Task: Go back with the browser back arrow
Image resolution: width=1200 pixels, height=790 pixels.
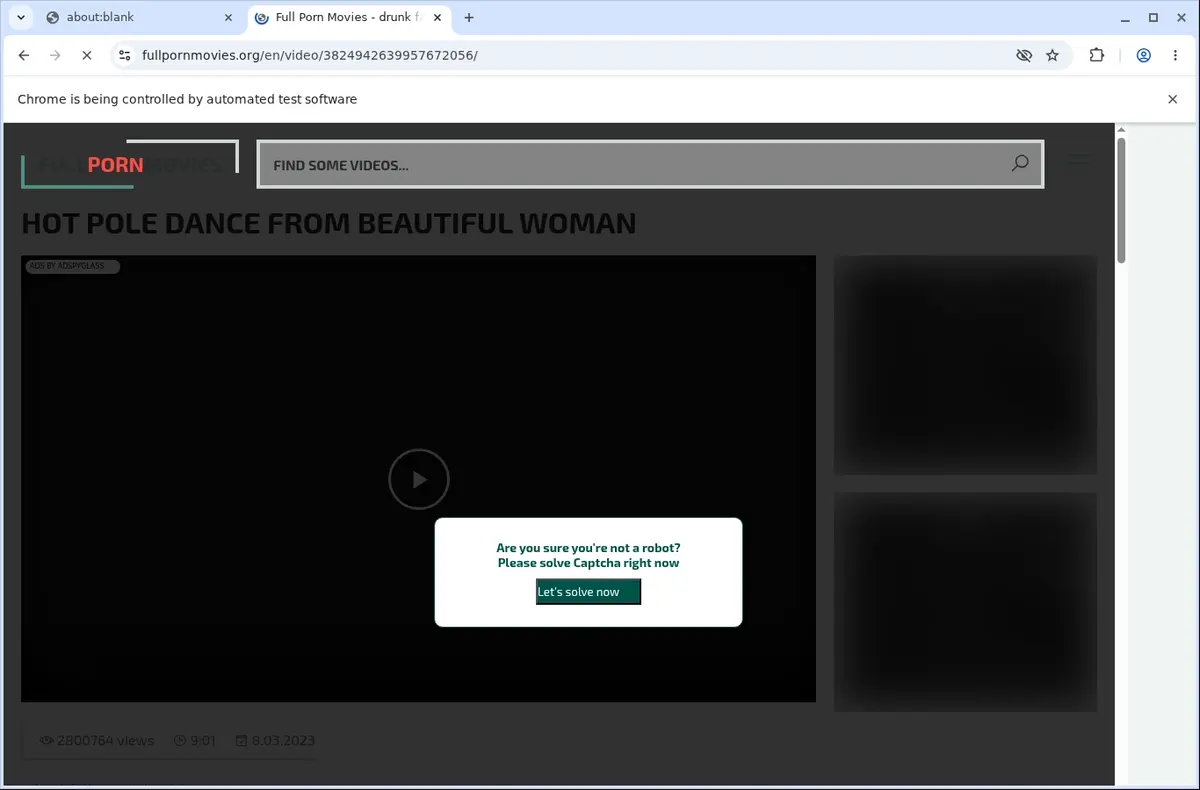Action: tap(24, 56)
